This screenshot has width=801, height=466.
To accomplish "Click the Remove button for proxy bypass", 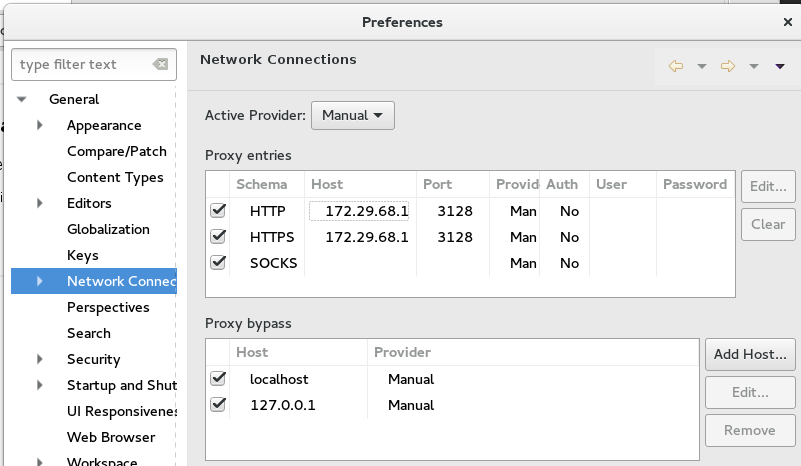I will tap(750, 430).
